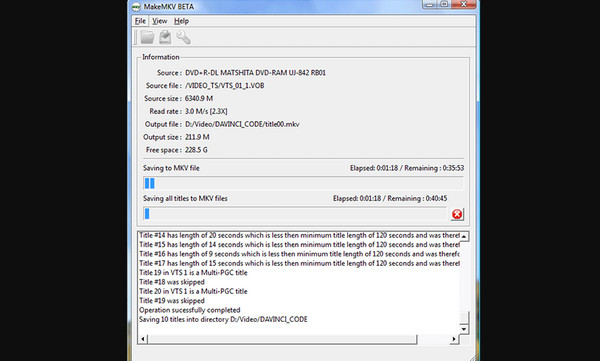This screenshot has width=600, height=361.
Task: Select the 'Title #18 was skipped' log line
Action: click(172, 282)
